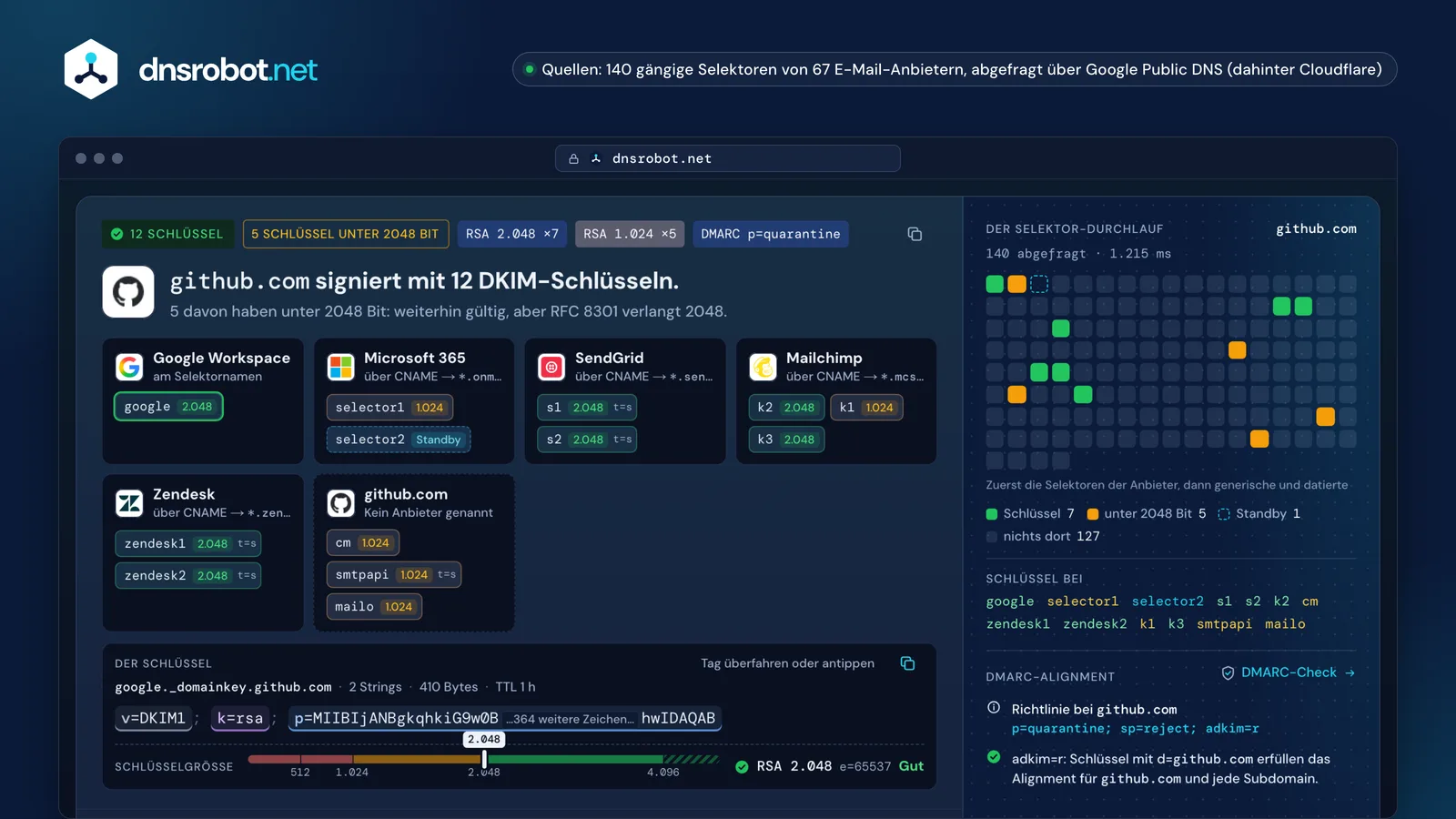Click the 2.048 marker on key size bar
Screen dimensions: 1456x819
point(484,740)
